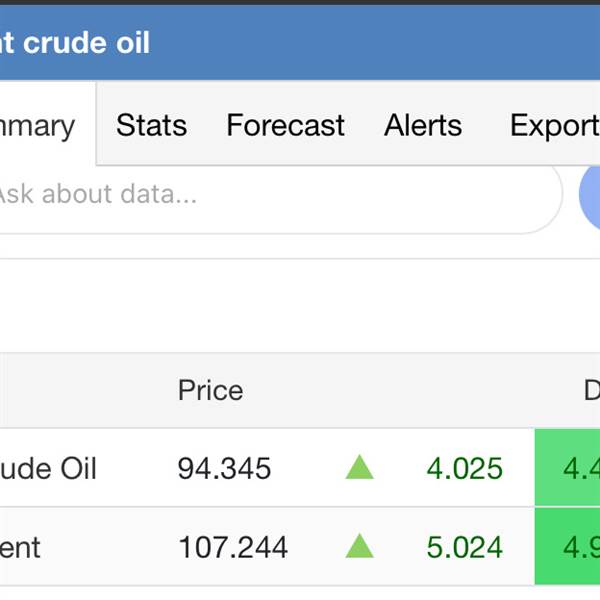Click the 94.345 price value
The height and width of the screenshot is (600, 600).
[x=224, y=468]
